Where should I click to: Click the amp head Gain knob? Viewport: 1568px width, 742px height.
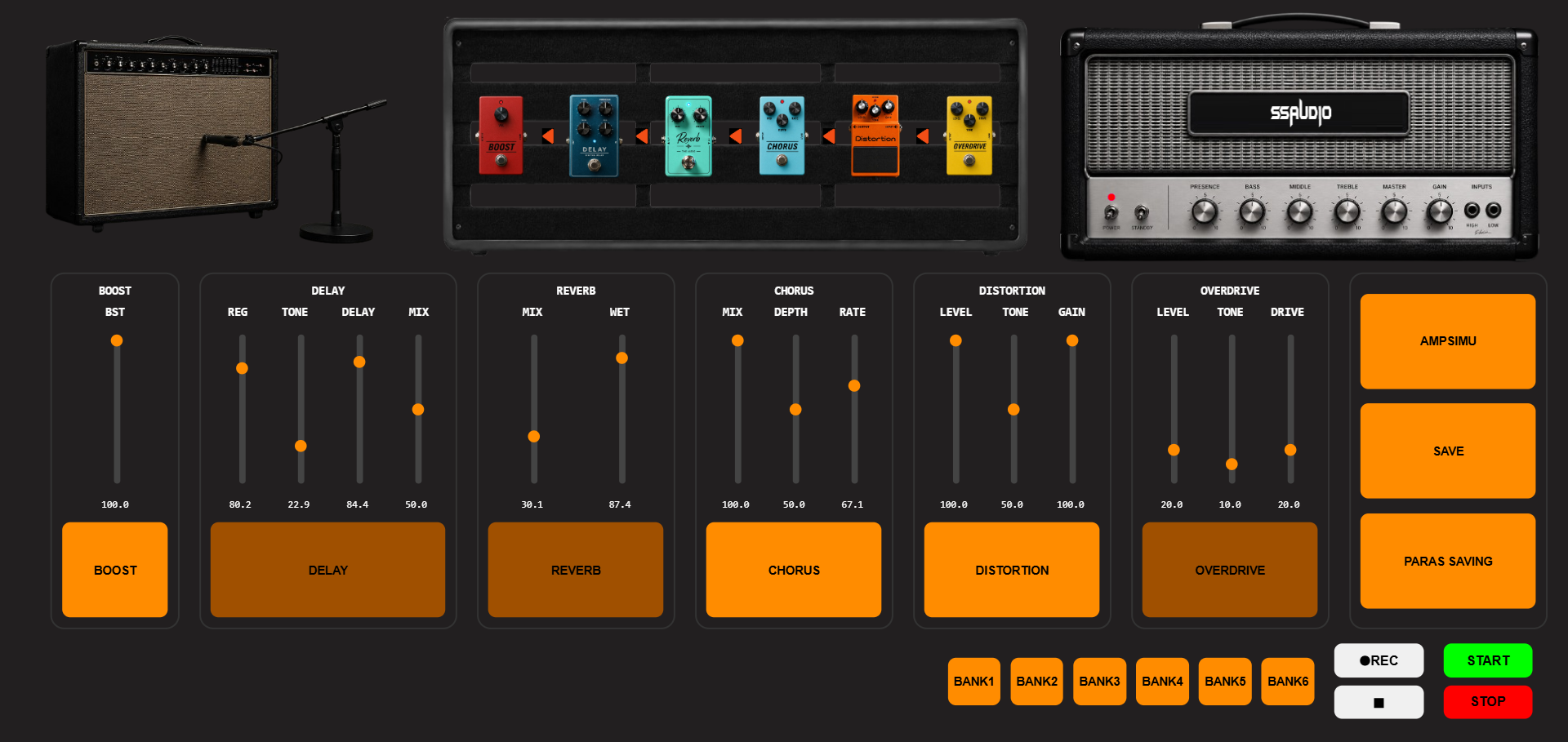pos(1440,212)
